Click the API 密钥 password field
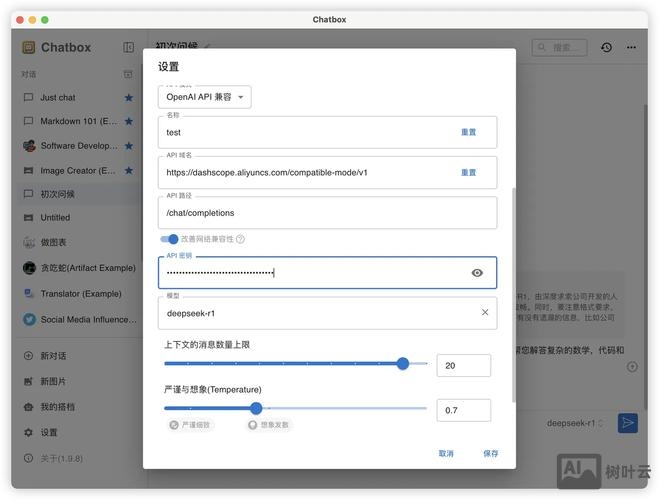The image size is (659, 500). (327, 273)
